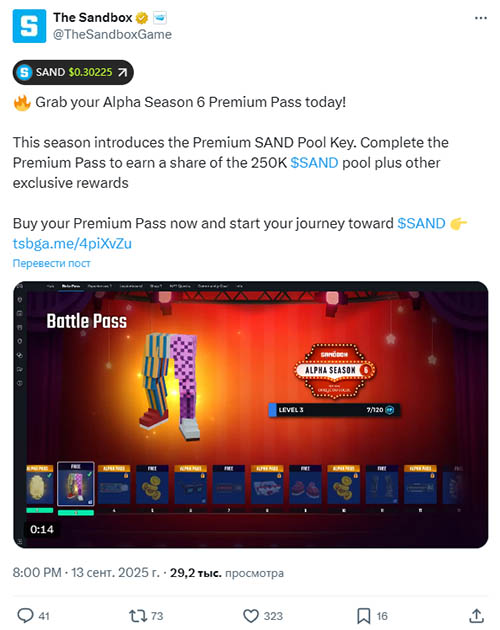Click the affiliate badge next to verified icon
The height and width of the screenshot is (630, 500).
click(160, 18)
